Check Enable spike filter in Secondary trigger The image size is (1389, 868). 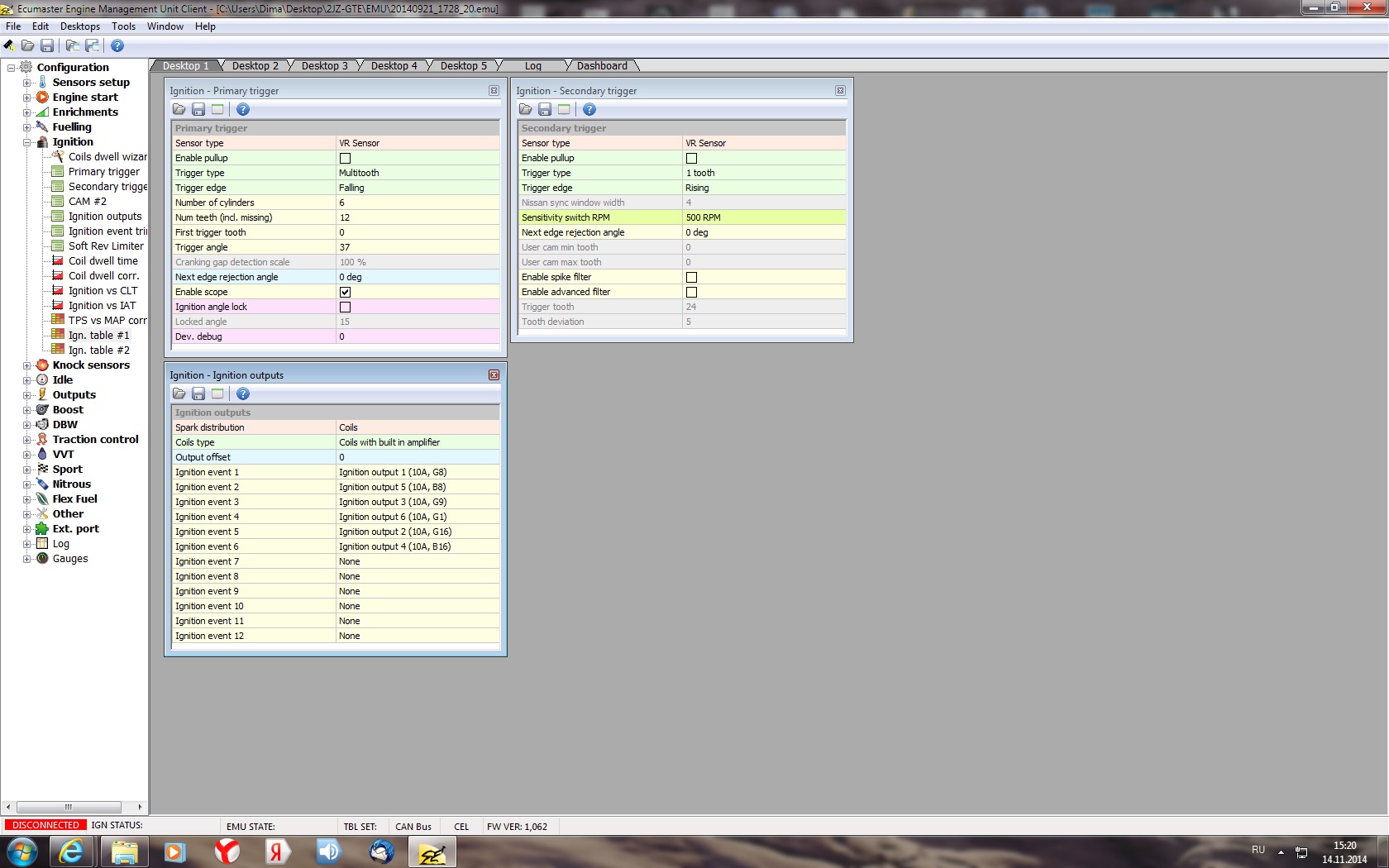691,277
